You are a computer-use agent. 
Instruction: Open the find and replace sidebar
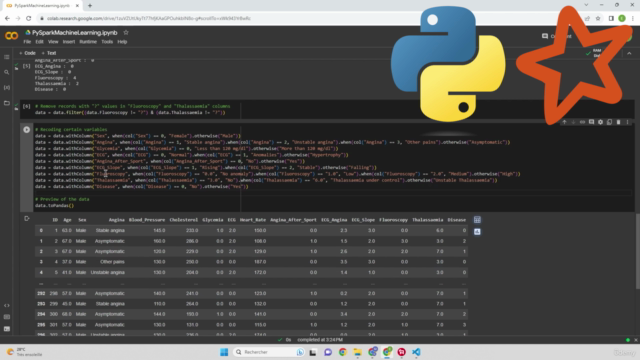point(7,72)
